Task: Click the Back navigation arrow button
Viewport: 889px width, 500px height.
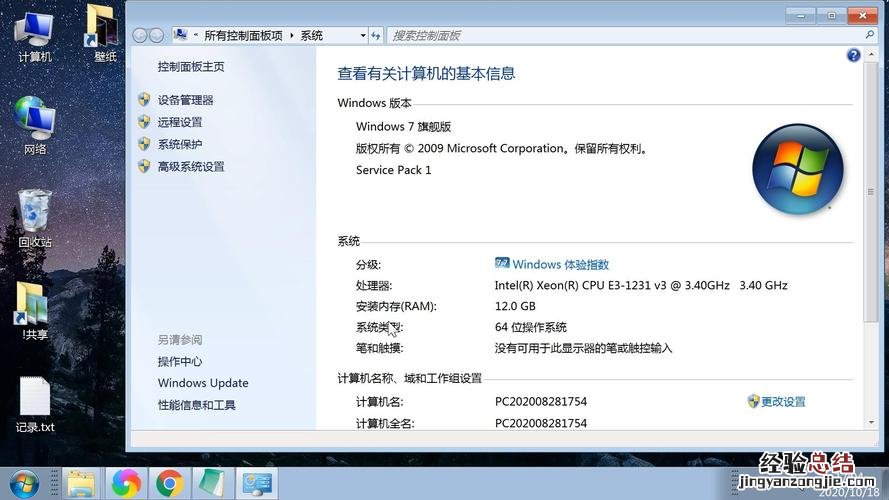Action: (141, 35)
